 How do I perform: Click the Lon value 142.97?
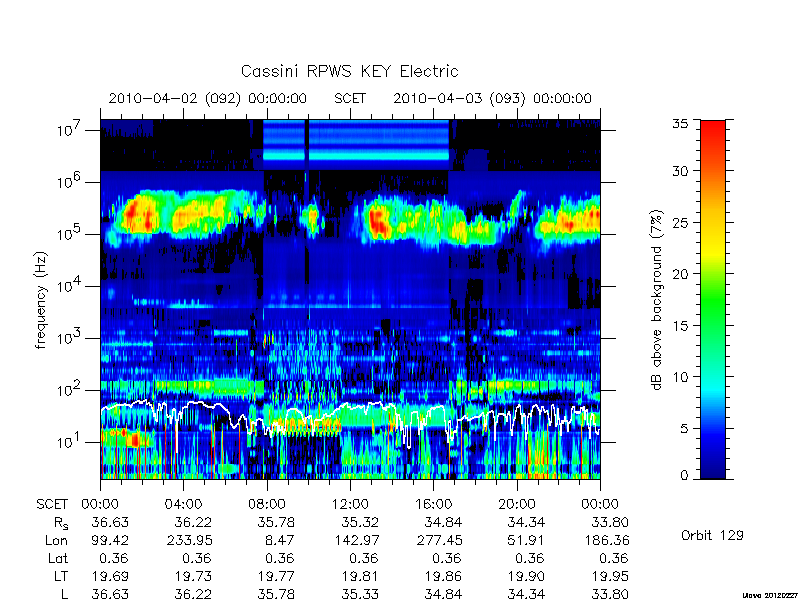point(356,540)
